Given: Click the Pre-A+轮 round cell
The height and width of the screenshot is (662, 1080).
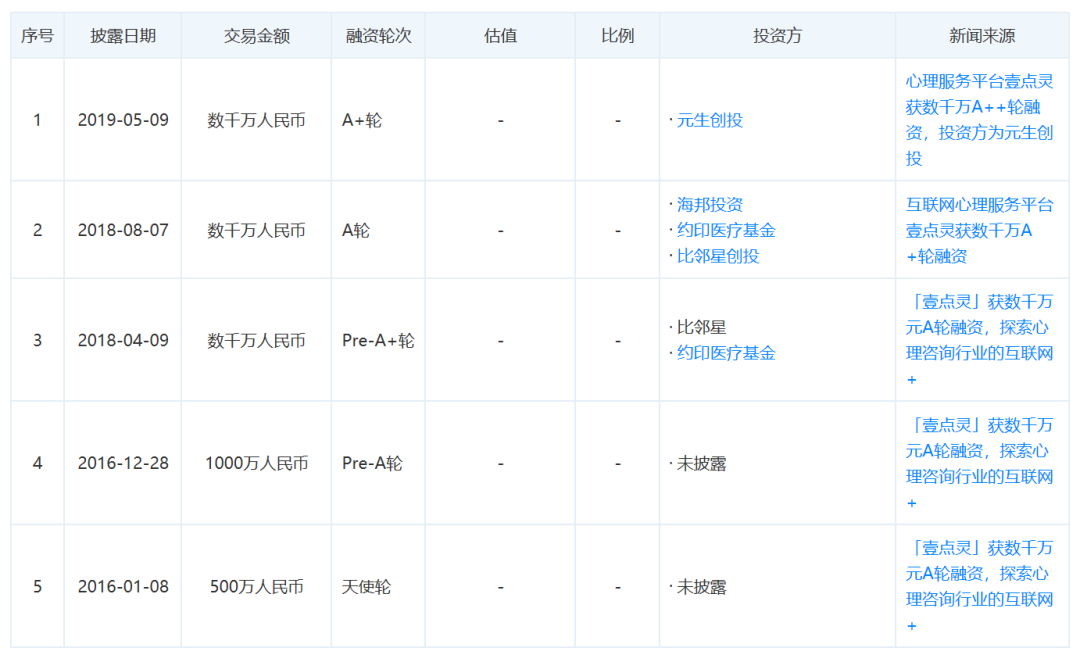Looking at the screenshot, I should tap(378, 340).
